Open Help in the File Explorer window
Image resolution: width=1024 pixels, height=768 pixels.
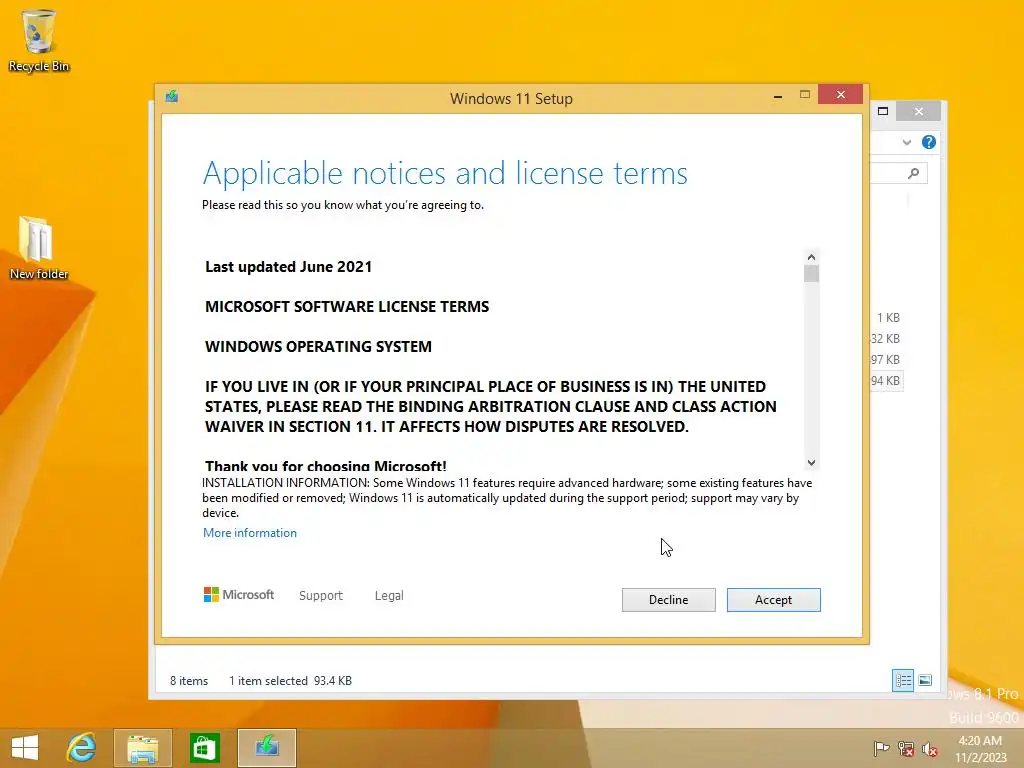[929, 142]
